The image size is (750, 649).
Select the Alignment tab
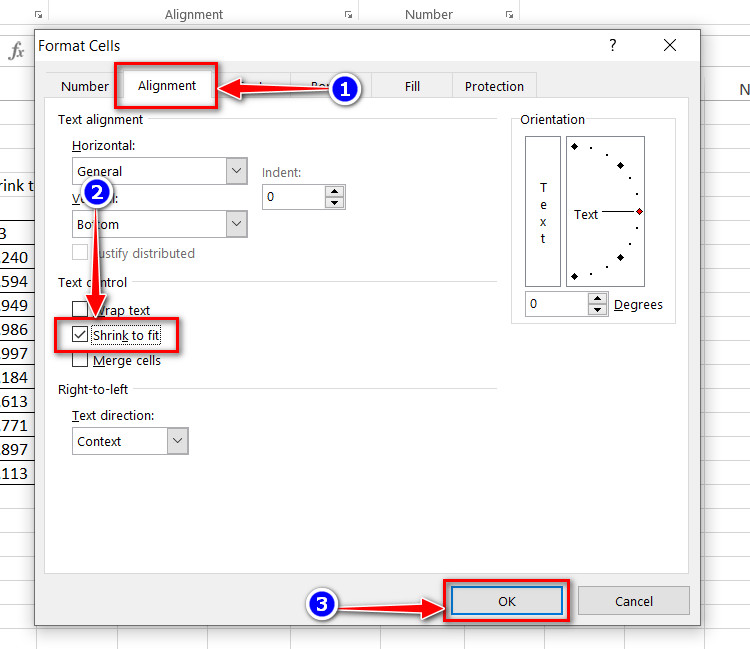pos(166,86)
